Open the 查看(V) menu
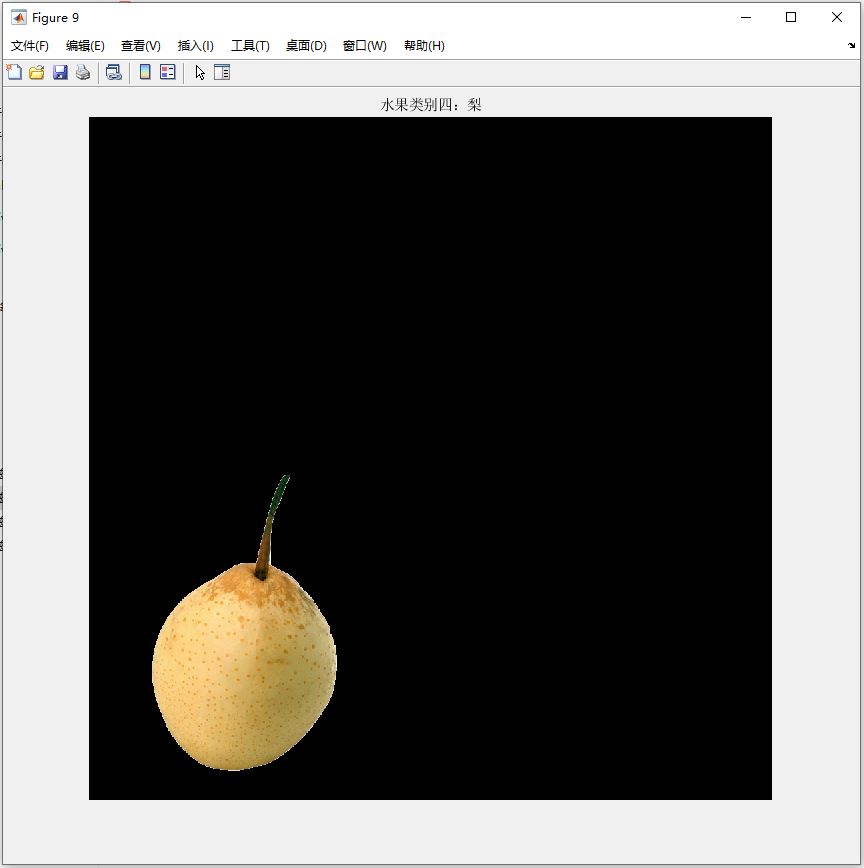 141,46
